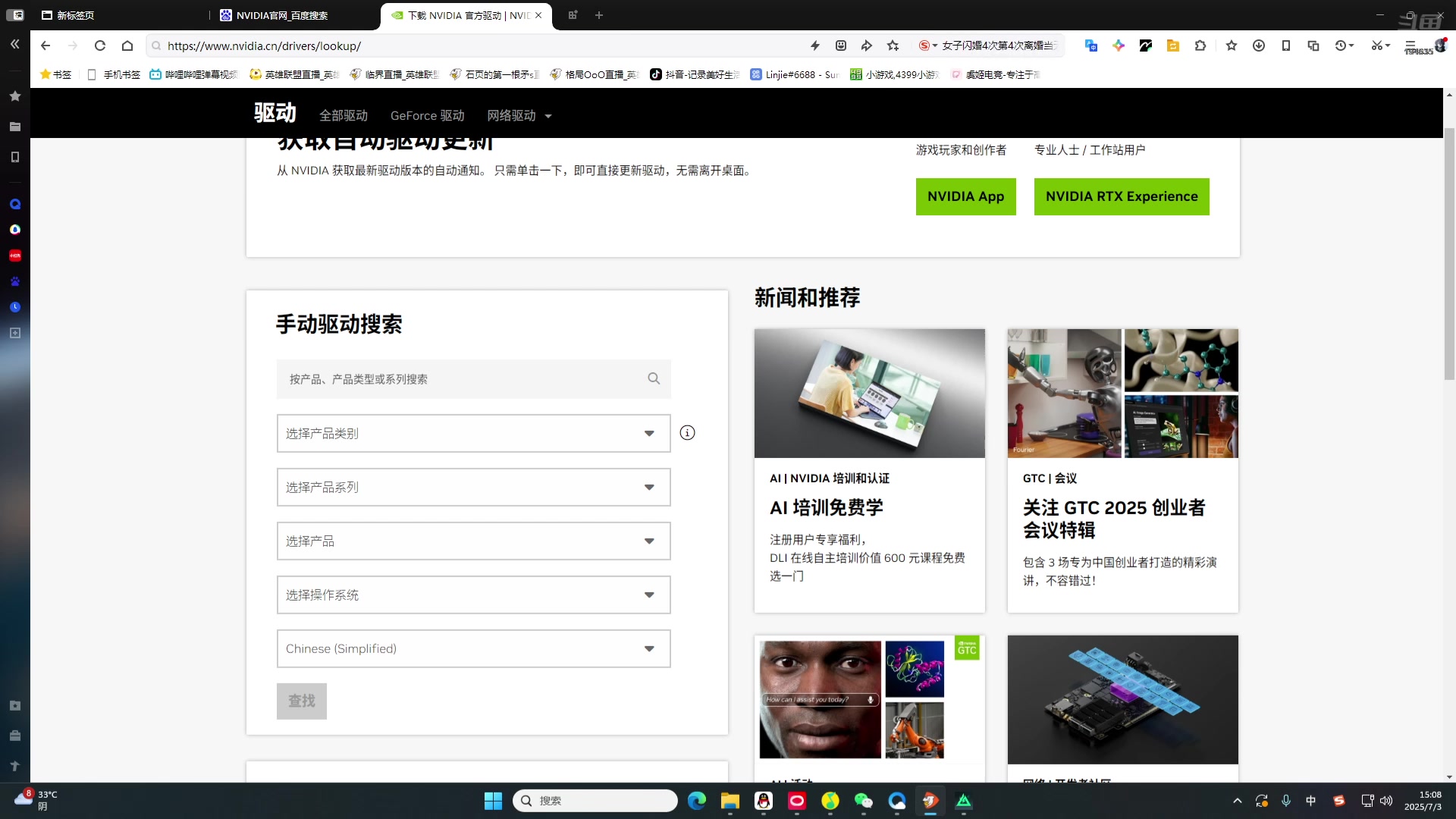Click the share arrow icon in address bar

pyautogui.click(x=867, y=45)
